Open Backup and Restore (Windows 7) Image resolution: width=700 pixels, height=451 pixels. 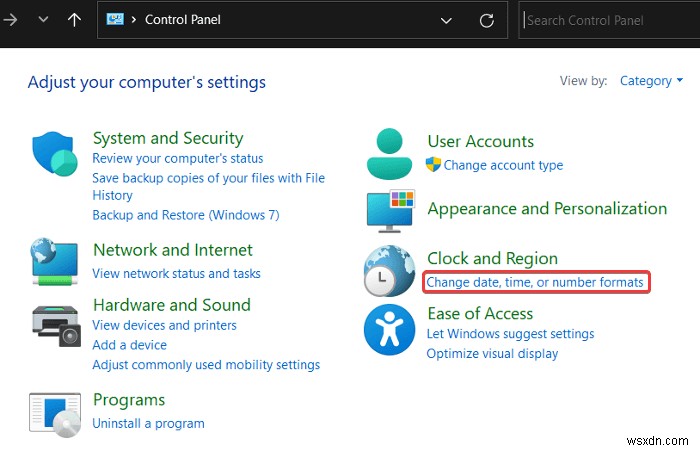(185, 215)
